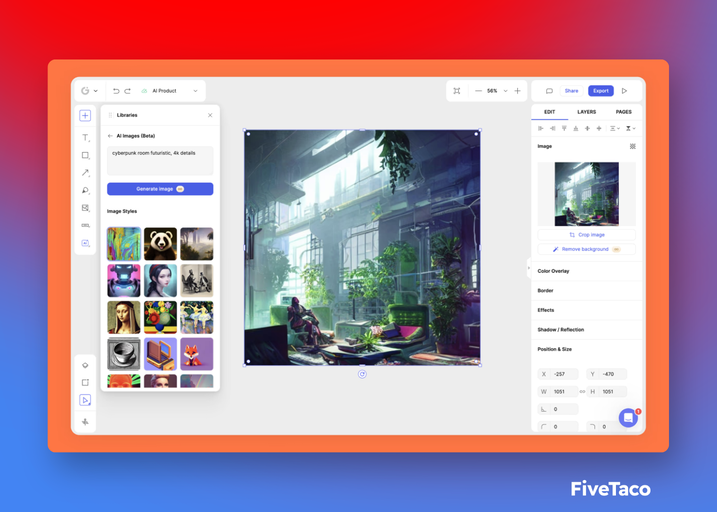
Task: Click the bottom-most icon in left toolbar
Action: coord(86,422)
